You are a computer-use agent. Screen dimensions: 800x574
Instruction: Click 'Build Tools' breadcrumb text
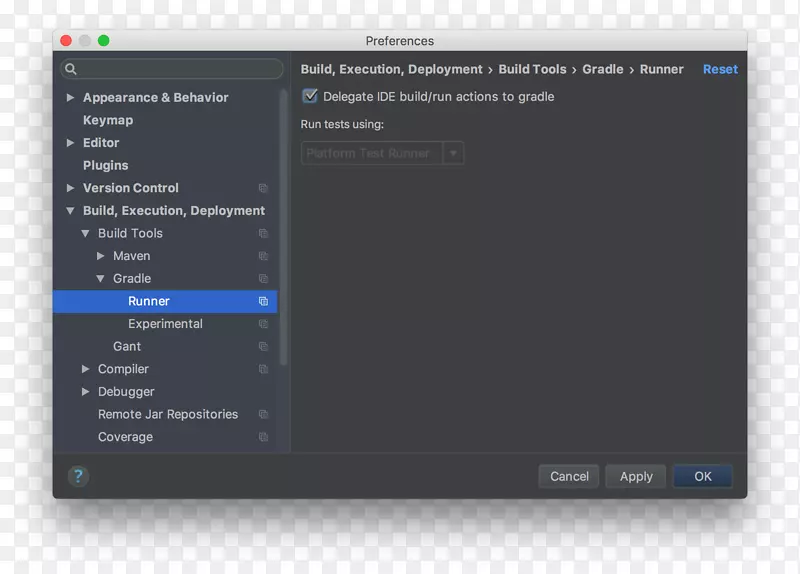coord(532,69)
